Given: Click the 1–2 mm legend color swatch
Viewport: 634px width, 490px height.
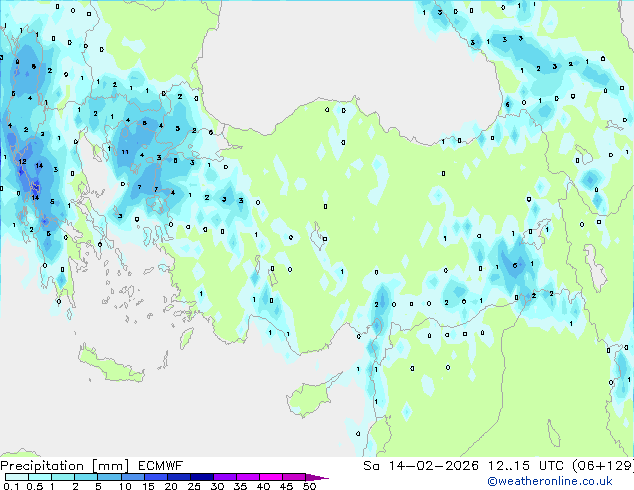Looking at the screenshot, I should 63,477.
